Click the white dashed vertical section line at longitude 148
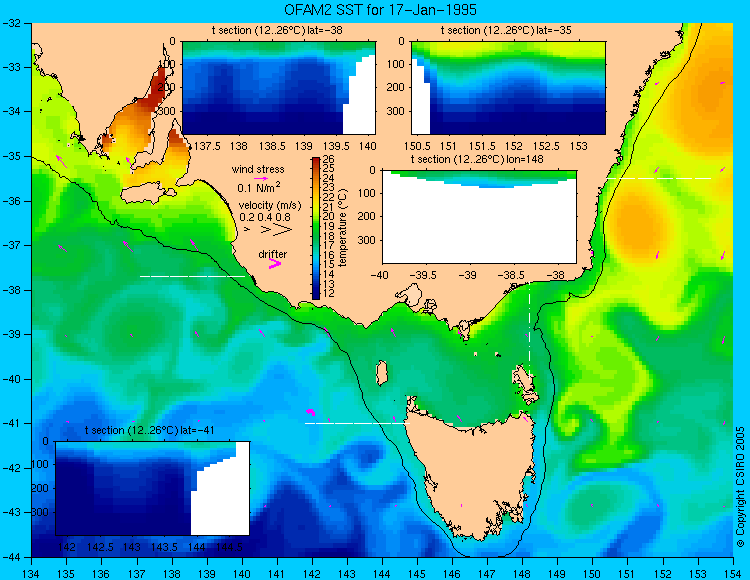750x580 pixels. (529, 330)
